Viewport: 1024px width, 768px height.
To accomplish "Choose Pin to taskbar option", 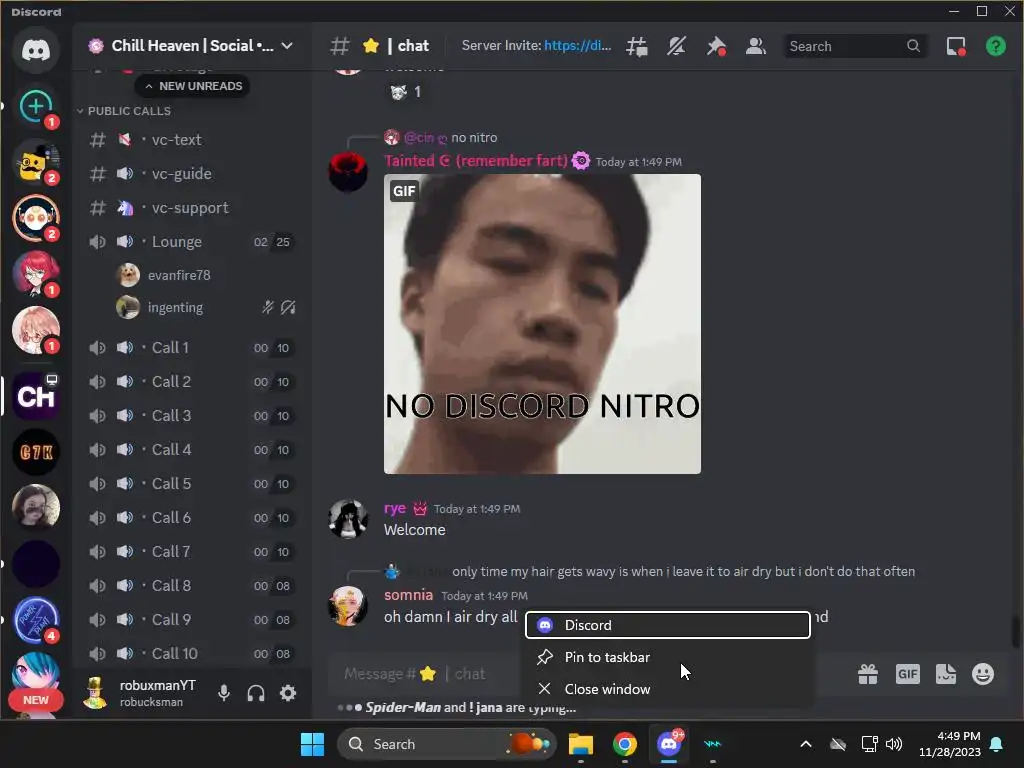I will (x=667, y=657).
